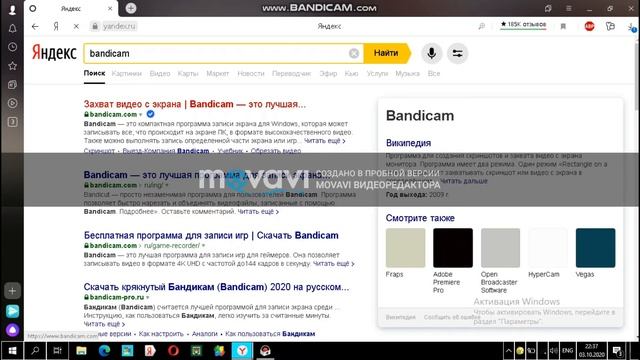Click the yandex.ru address field
The image size is (640, 360).
pos(119,26)
